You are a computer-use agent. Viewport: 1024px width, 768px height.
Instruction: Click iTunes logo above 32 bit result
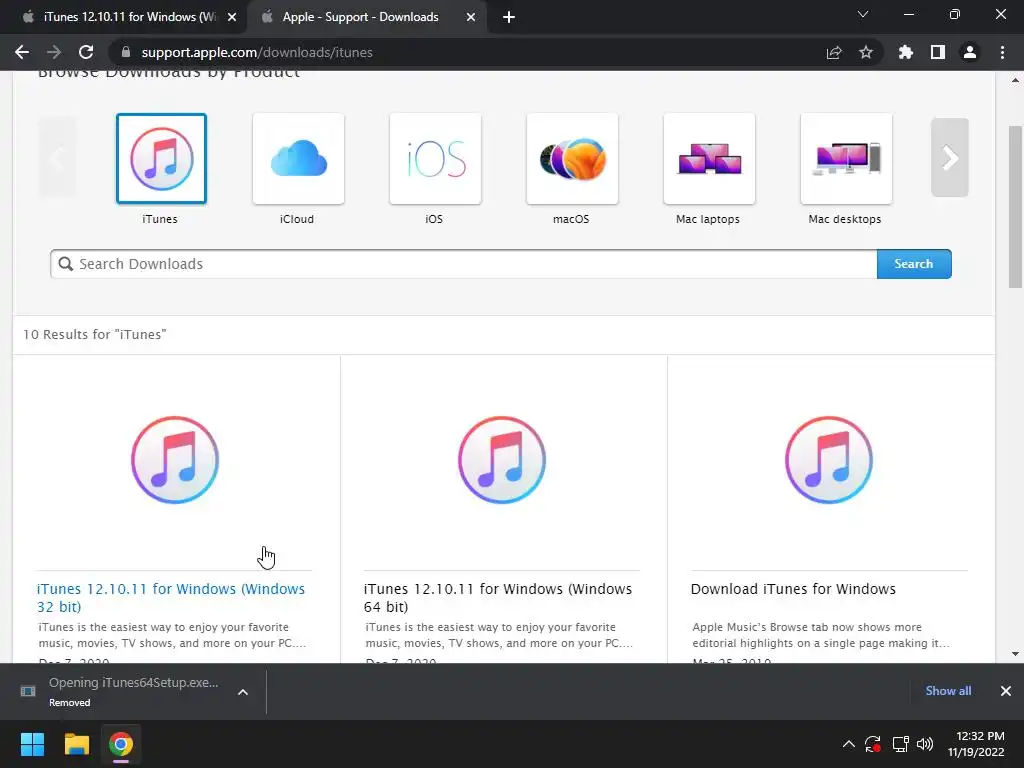coord(175,460)
